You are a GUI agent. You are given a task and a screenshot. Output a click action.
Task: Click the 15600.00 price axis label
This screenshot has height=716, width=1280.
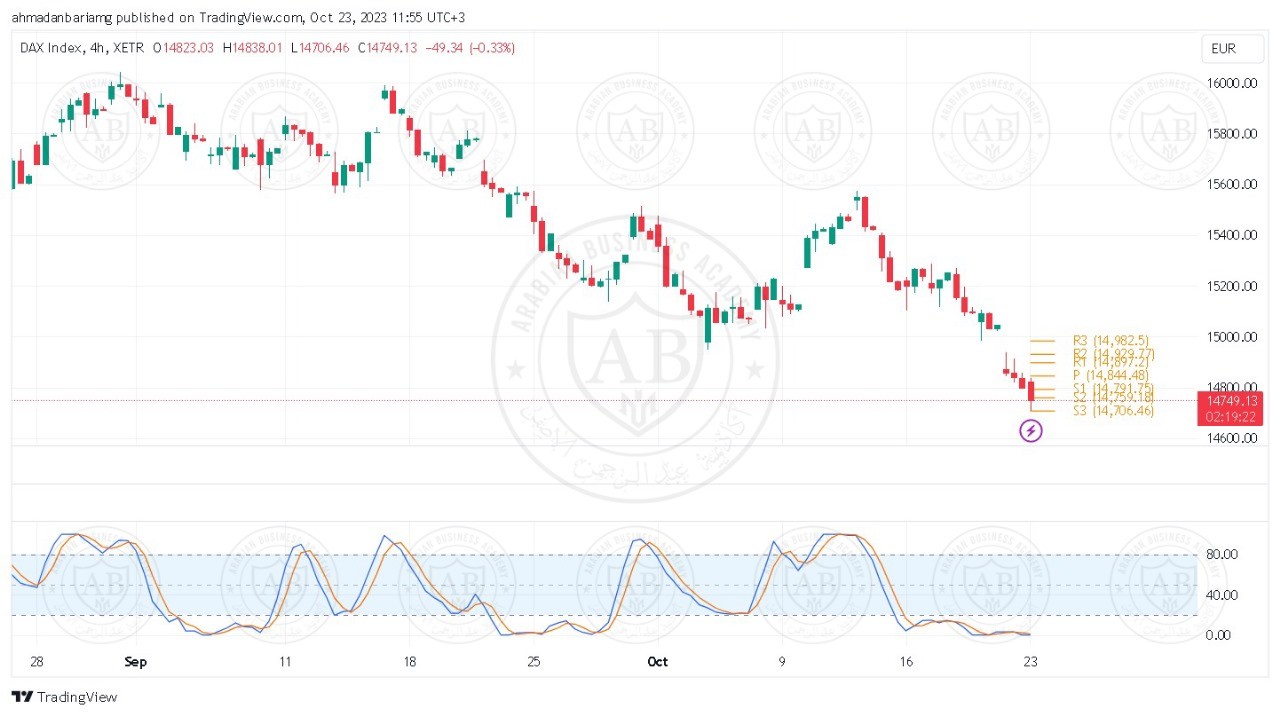pyautogui.click(x=1230, y=185)
